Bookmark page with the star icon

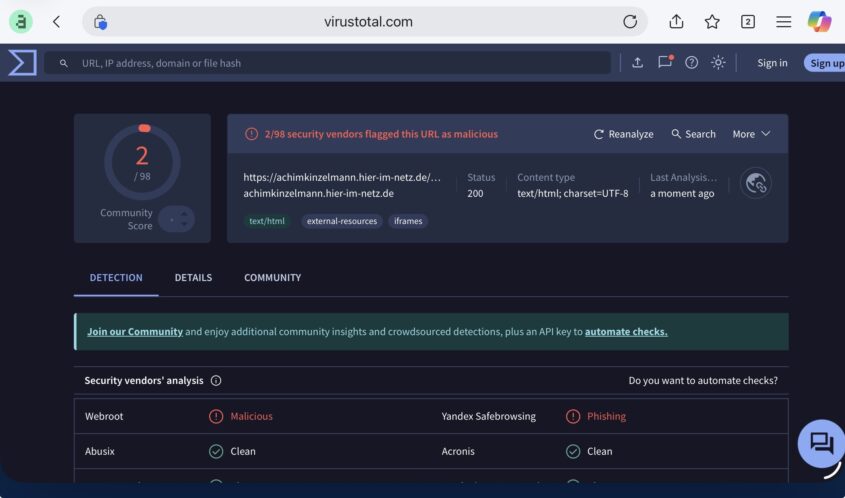712,22
